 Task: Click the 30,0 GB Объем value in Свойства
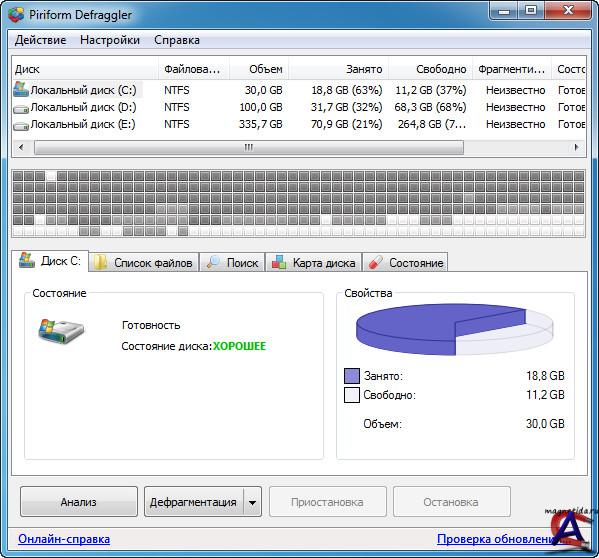545,424
